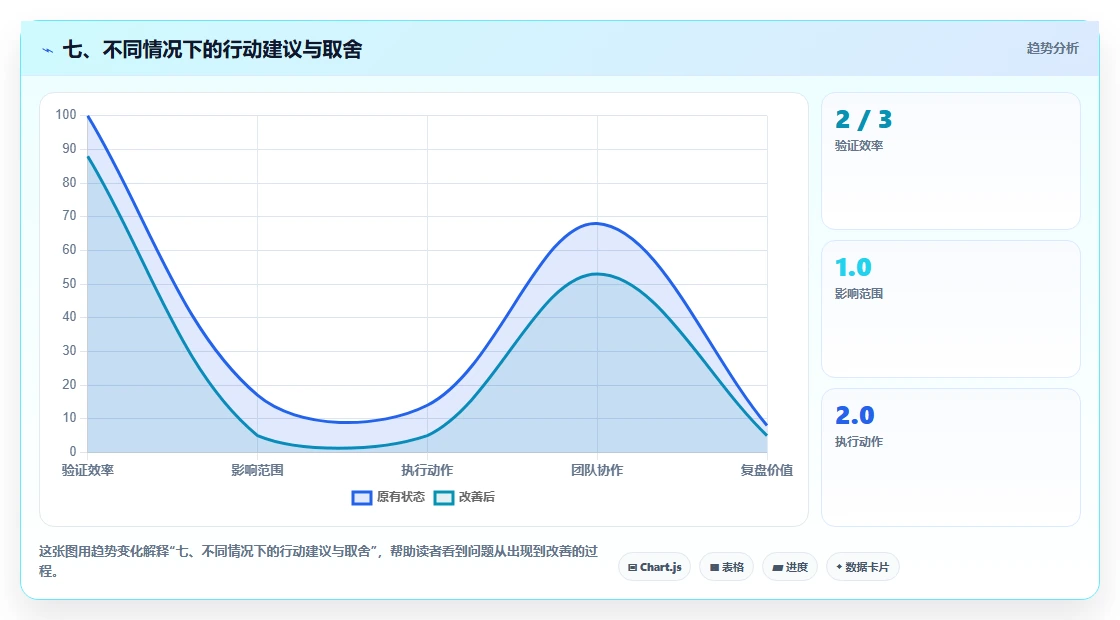Click the 原有状态 line peak at 团队协作

pyautogui.click(x=597, y=224)
